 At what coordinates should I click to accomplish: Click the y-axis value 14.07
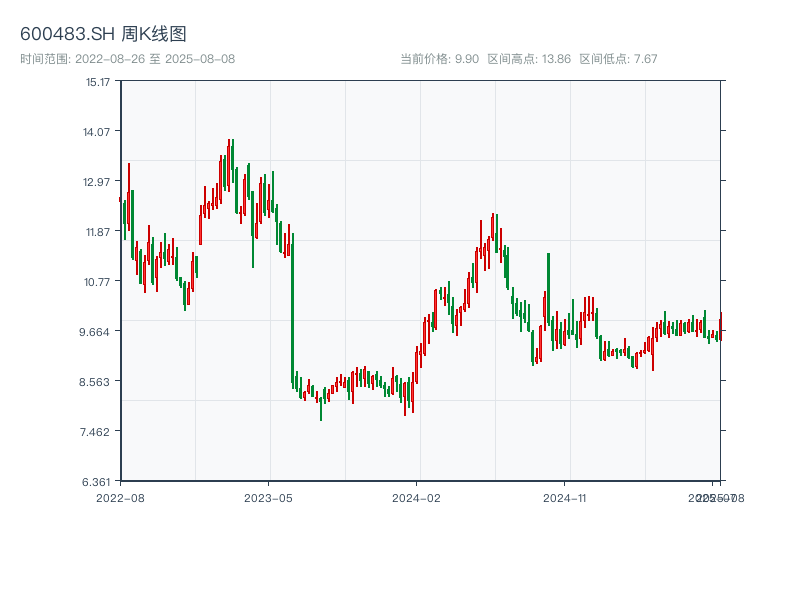[96, 132]
